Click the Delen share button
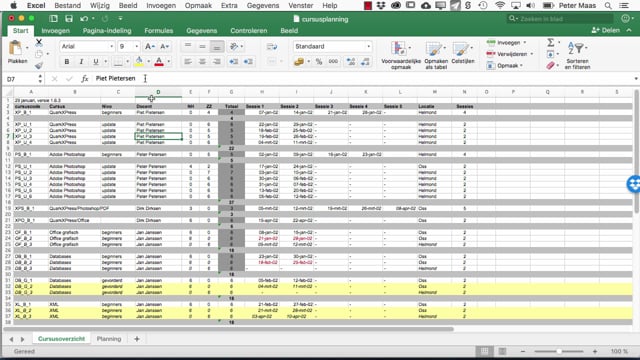The width and height of the screenshot is (640, 360). (x=606, y=30)
